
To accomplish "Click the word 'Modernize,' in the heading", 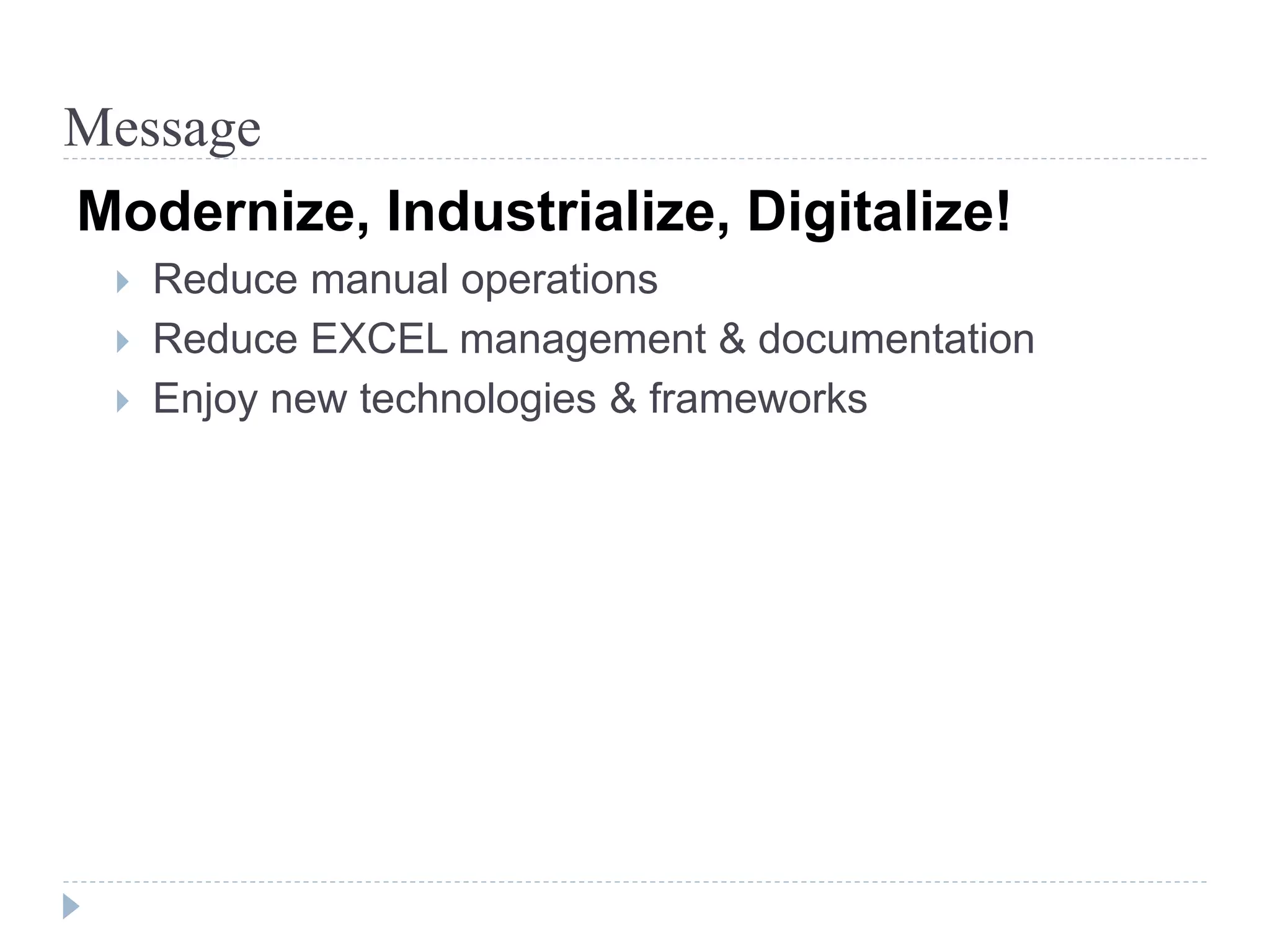I will [224, 213].
